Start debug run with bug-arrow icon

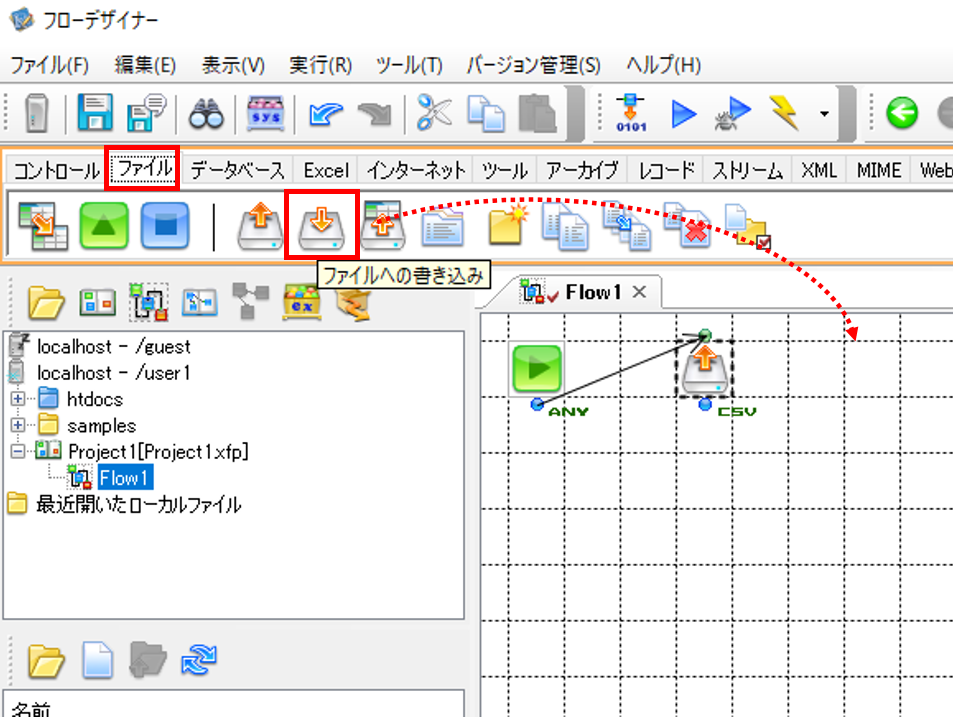pyautogui.click(x=733, y=113)
